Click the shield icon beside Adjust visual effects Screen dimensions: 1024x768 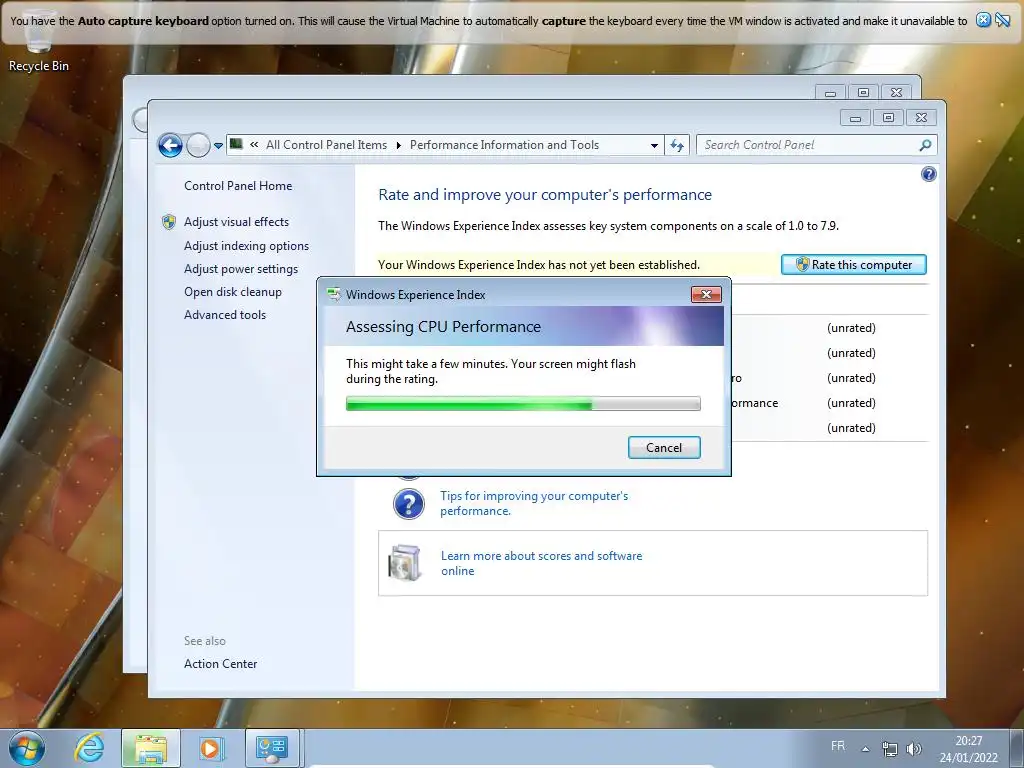tap(168, 222)
